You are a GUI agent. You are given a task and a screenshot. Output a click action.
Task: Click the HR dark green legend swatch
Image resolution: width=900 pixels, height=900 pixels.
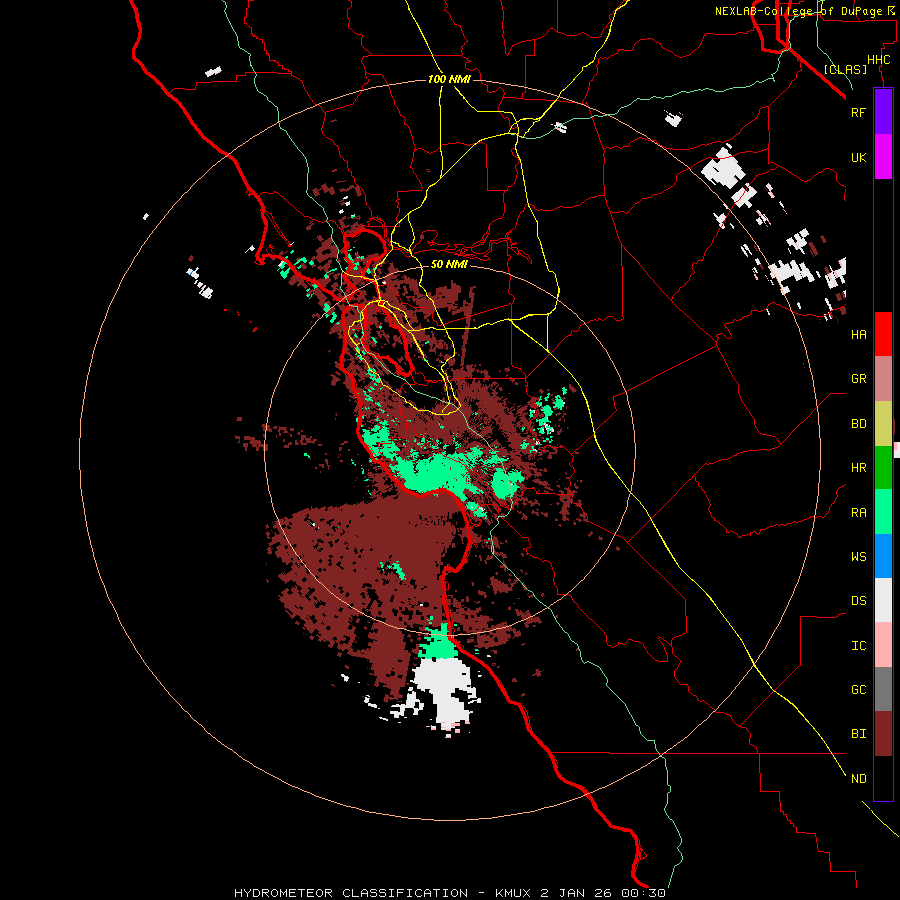tap(883, 467)
